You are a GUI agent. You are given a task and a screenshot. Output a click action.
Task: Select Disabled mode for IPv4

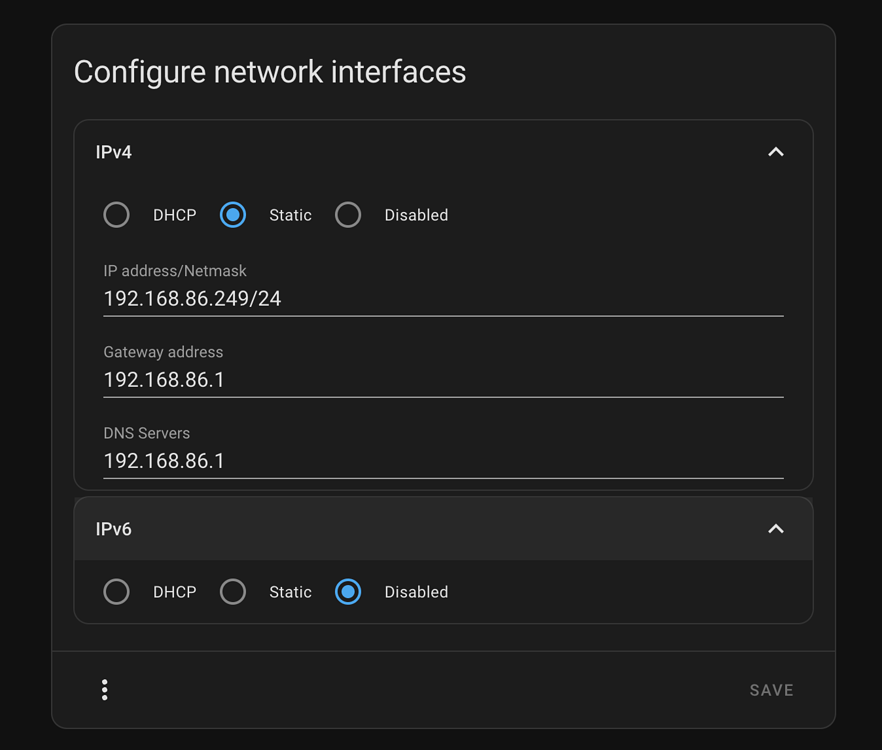[x=348, y=214]
